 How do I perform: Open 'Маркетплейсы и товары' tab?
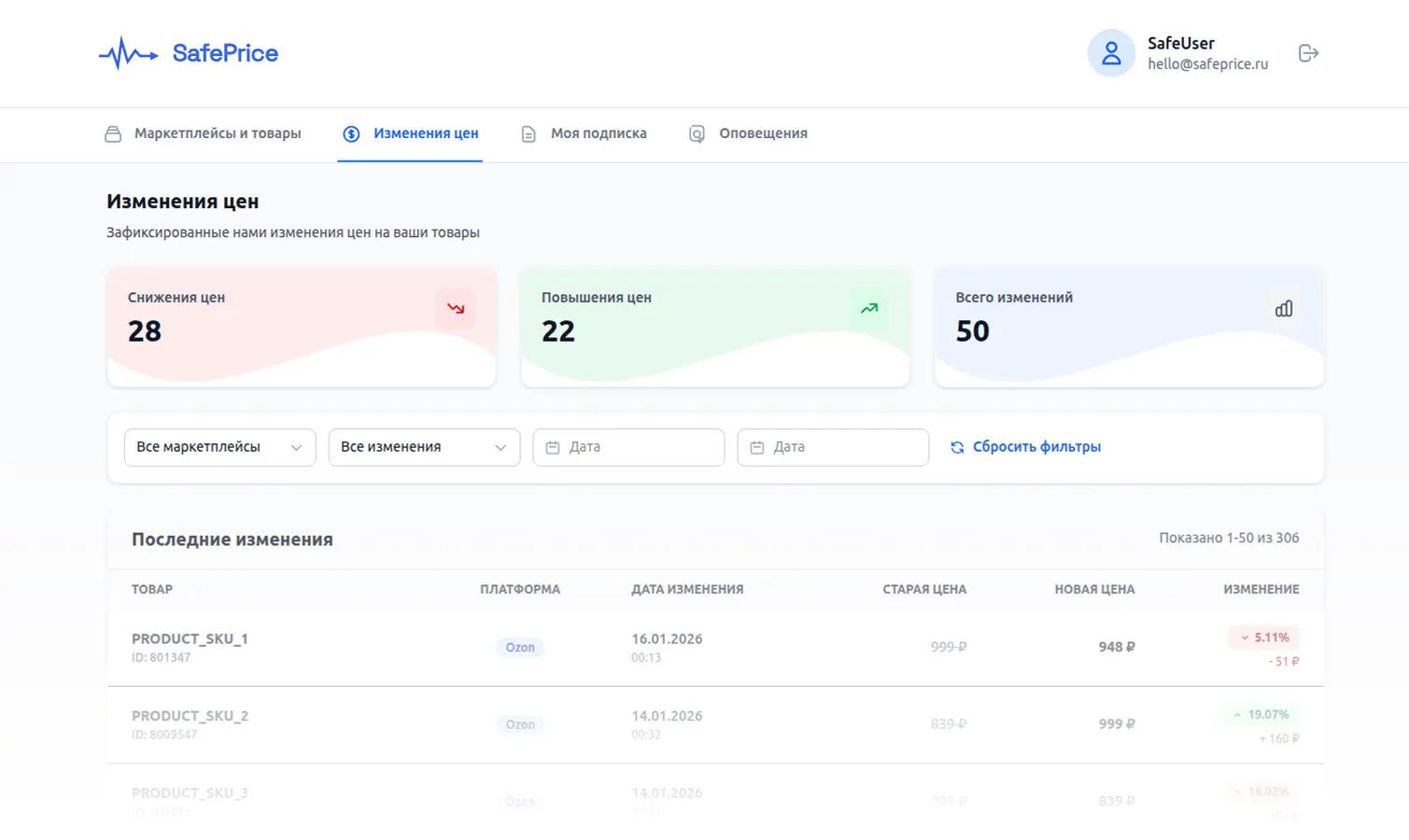[x=204, y=133]
